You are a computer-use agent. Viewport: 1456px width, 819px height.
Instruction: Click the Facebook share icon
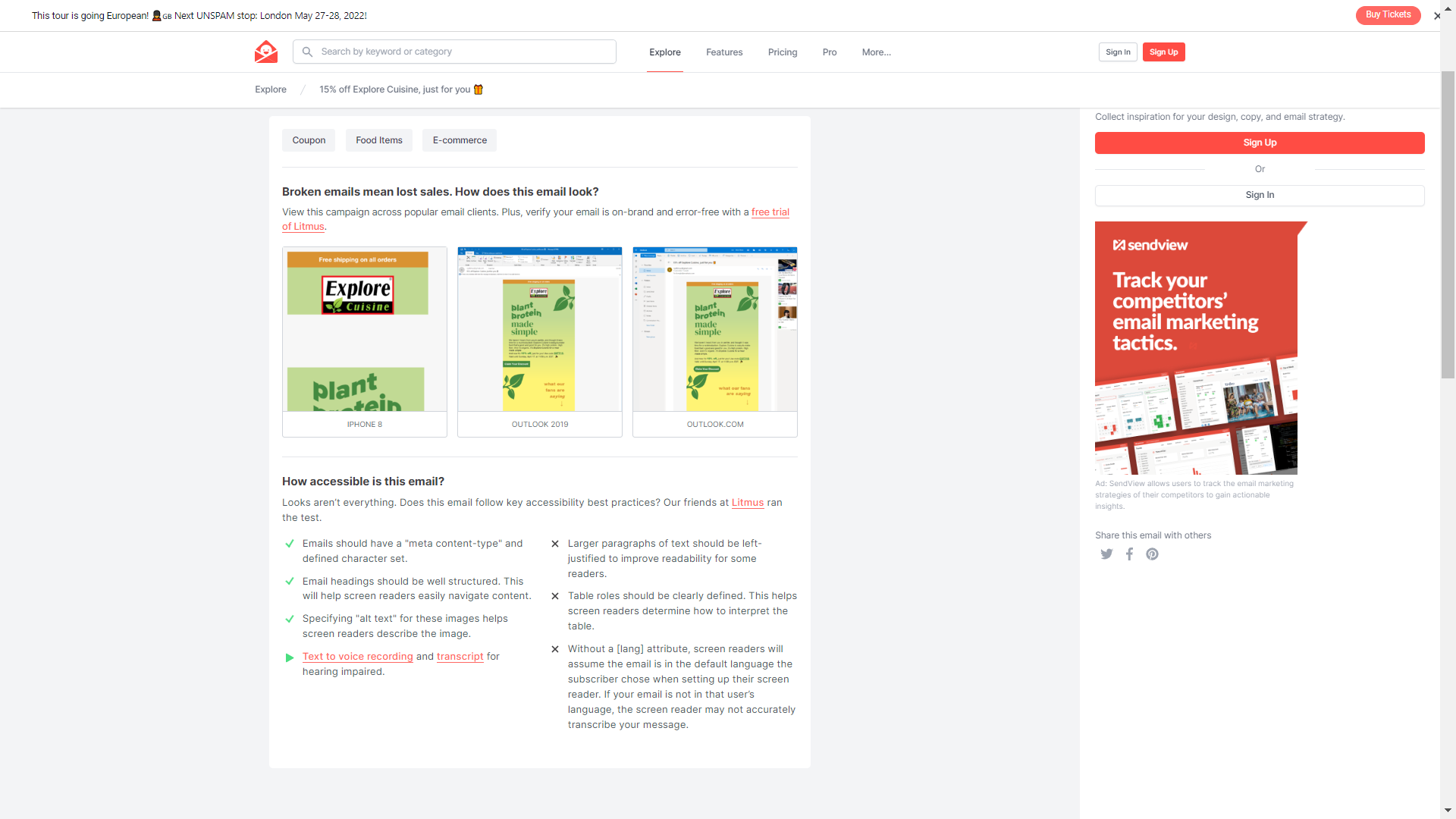[1129, 554]
